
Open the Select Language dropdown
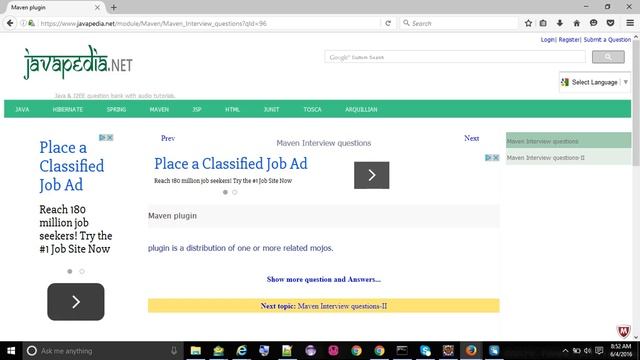tap(595, 82)
